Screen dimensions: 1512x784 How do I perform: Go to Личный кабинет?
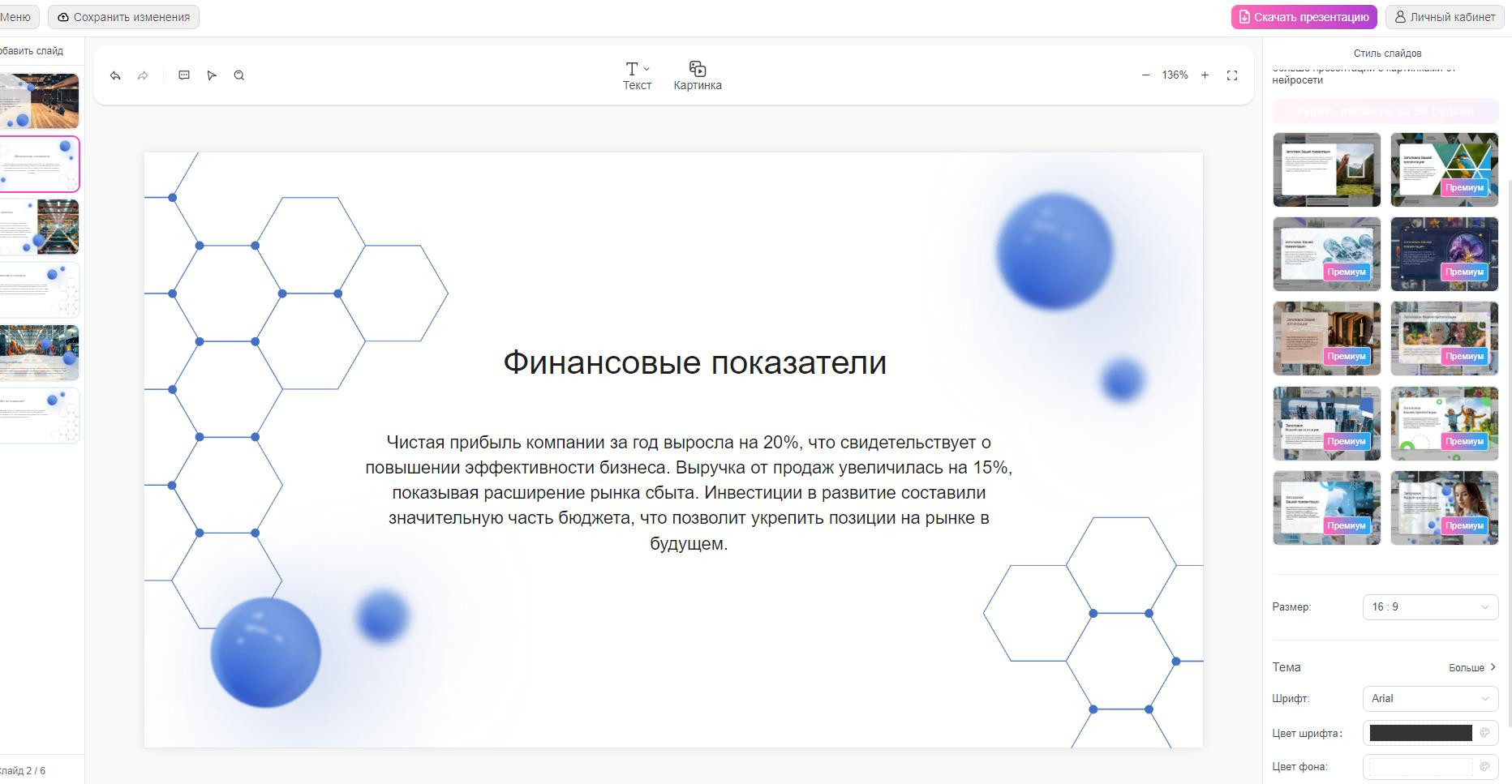tap(1445, 17)
